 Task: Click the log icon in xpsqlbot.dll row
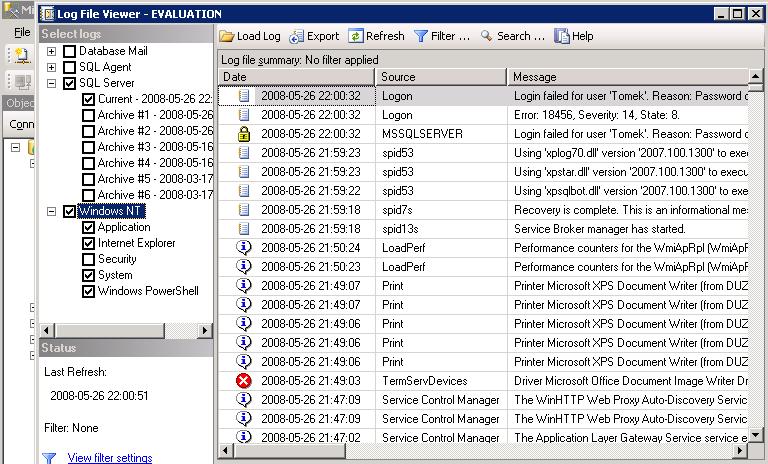pos(243,191)
